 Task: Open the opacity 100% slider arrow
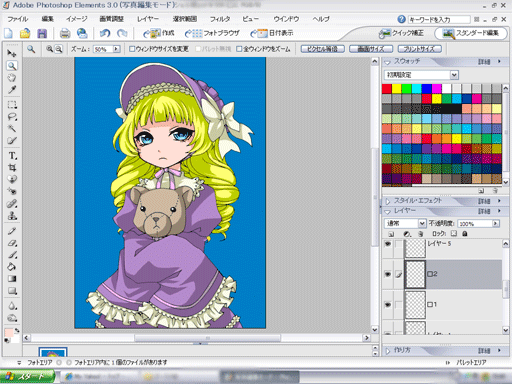pos(495,223)
